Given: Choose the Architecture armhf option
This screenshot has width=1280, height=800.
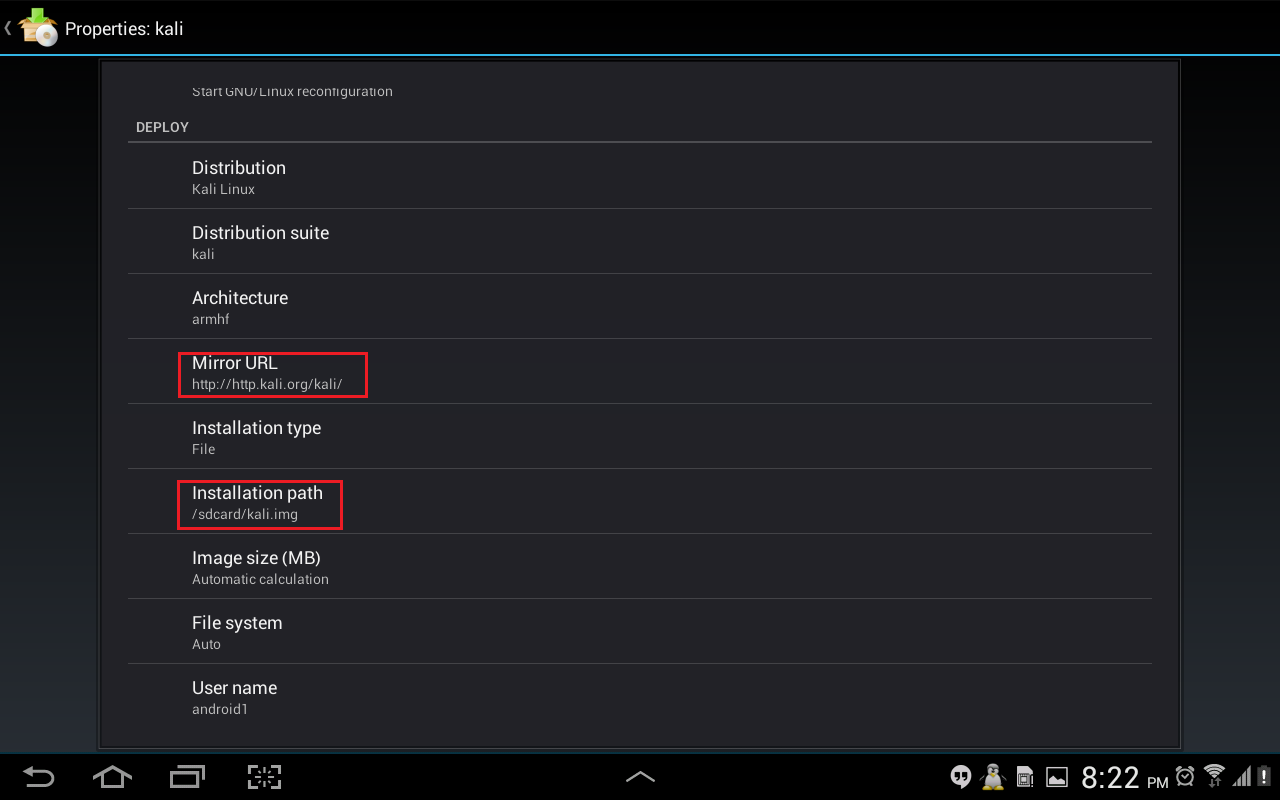Looking at the screenshot, I should point(640,307).
